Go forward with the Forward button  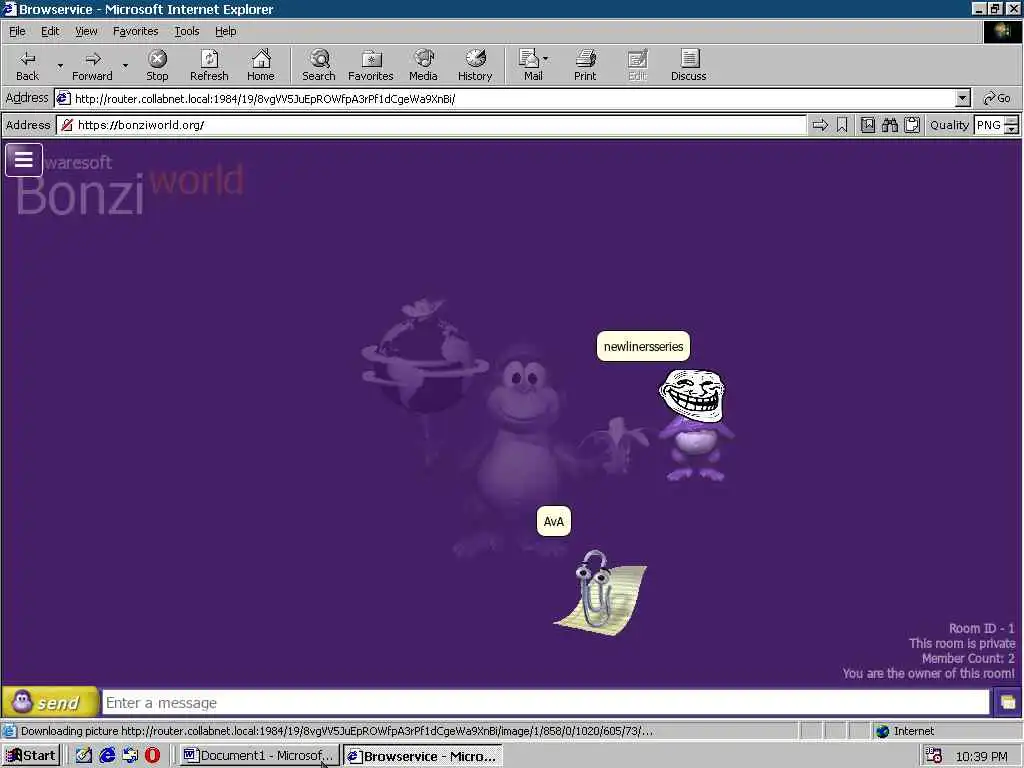pos(92,65)
